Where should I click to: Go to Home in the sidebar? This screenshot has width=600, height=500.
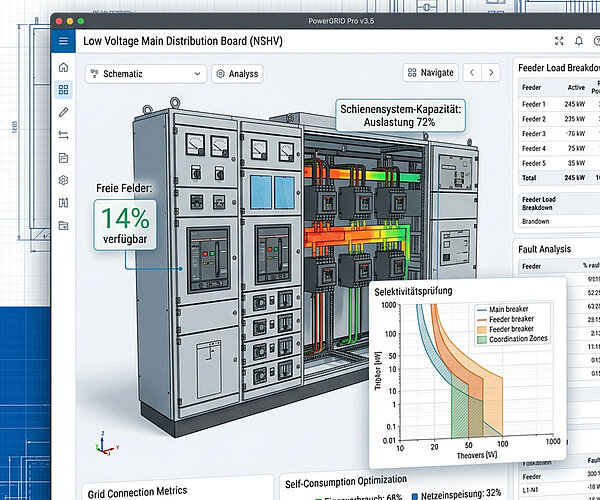coord(64,67)
